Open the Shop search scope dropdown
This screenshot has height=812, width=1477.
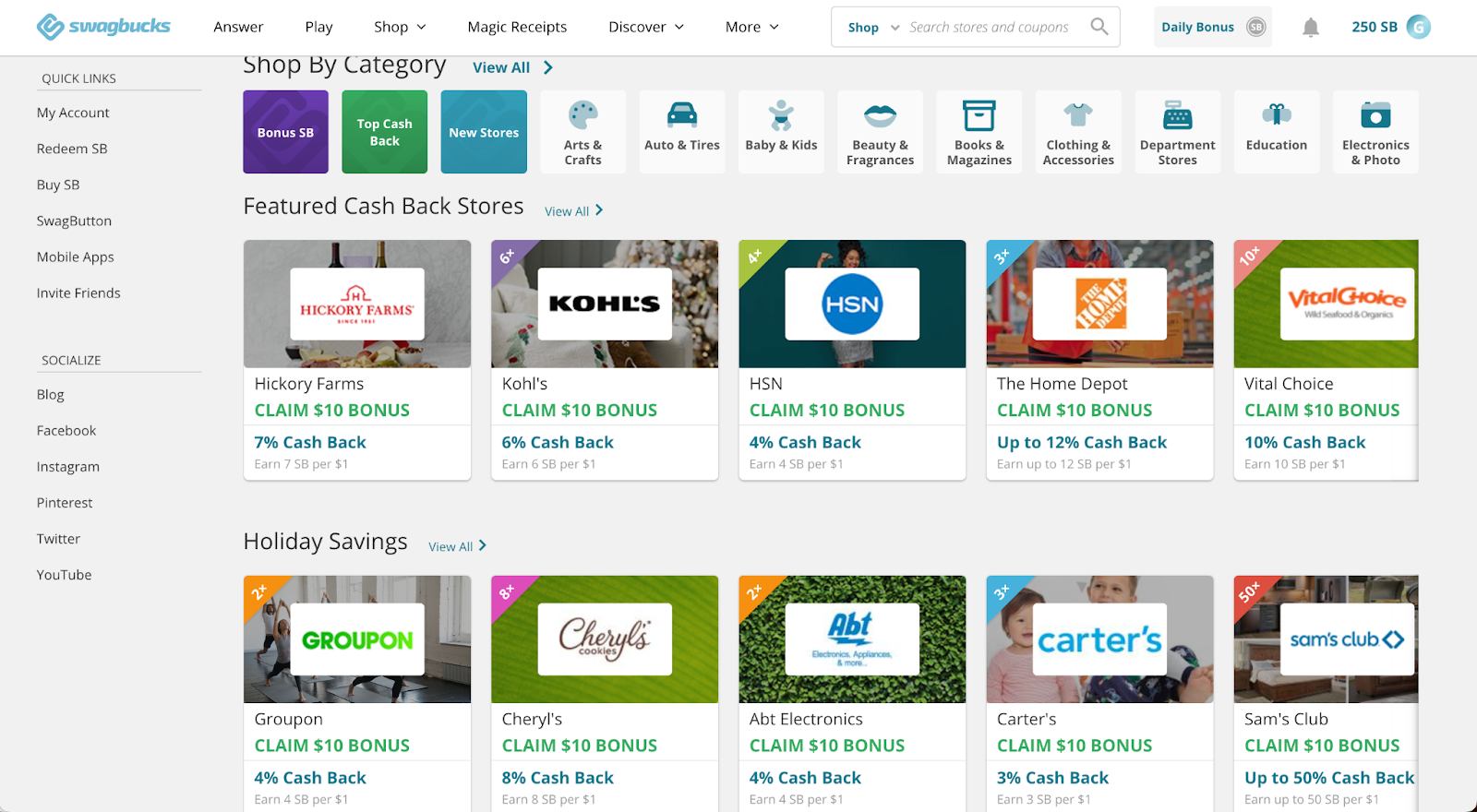pyautogui.click(x=873, y=28)
